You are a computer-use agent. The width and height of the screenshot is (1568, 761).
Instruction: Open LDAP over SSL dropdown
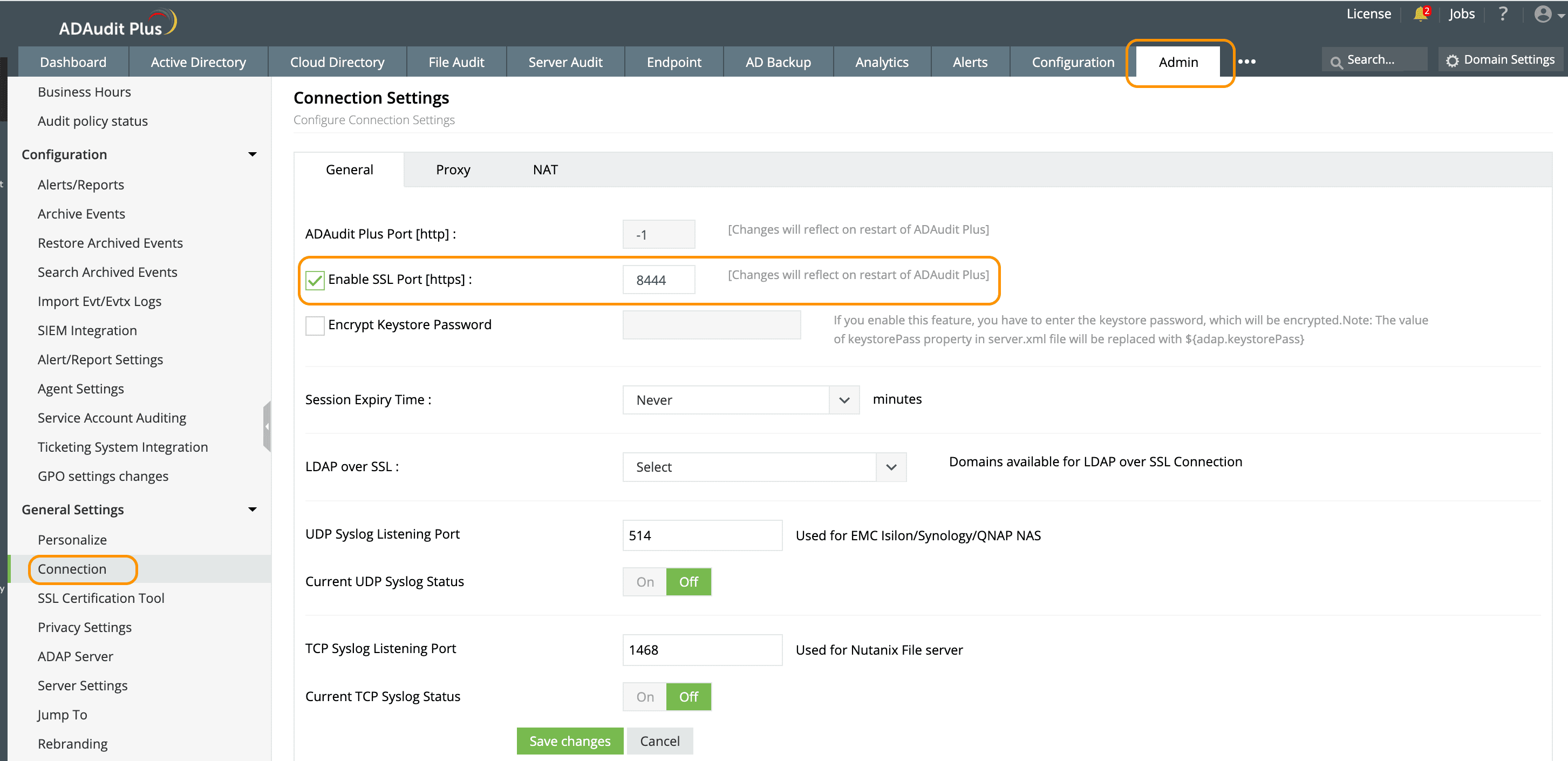tap(765, 467)
